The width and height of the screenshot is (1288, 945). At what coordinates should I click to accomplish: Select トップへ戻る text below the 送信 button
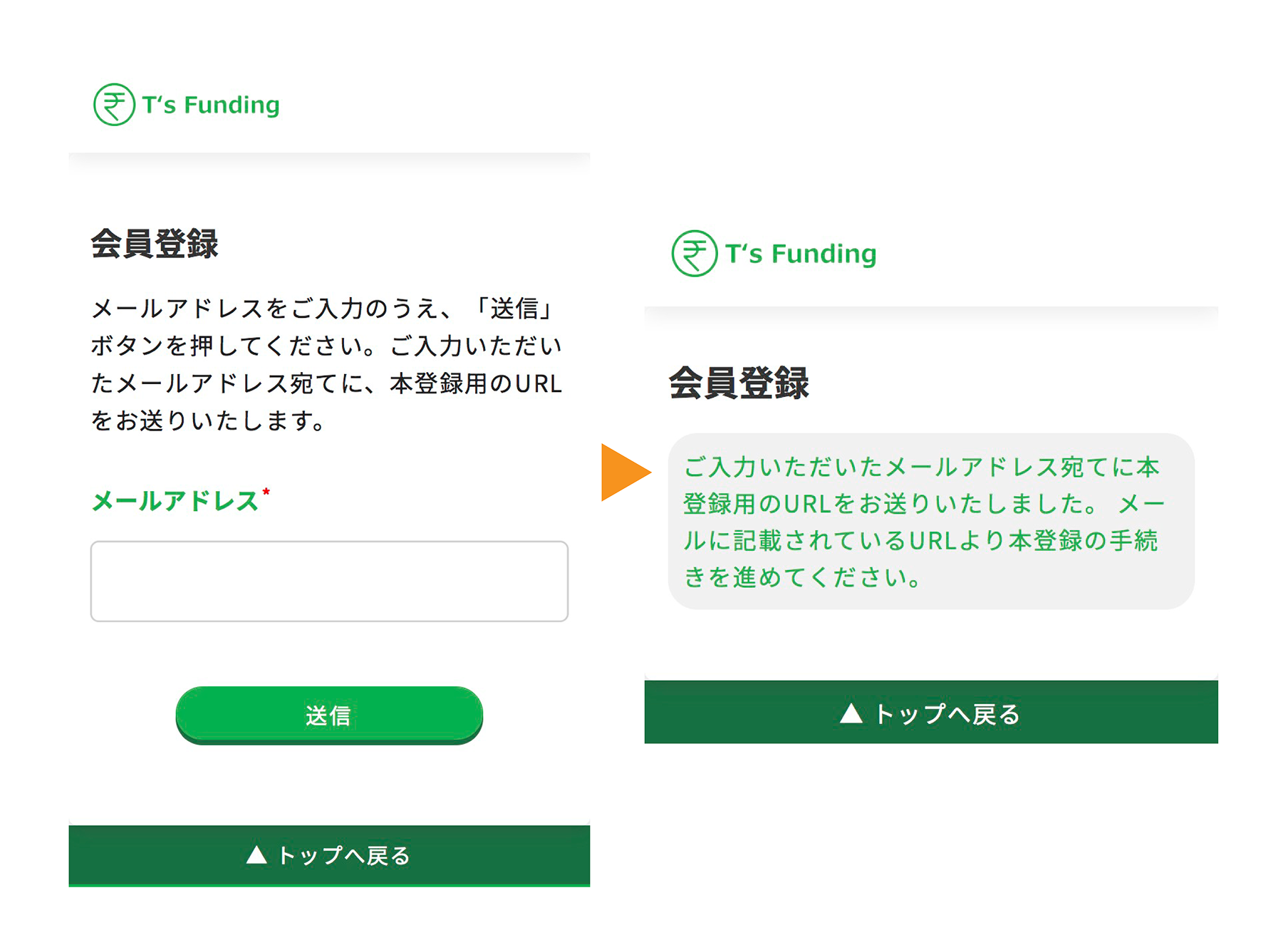pyautogui.click(x=344, y=855)
